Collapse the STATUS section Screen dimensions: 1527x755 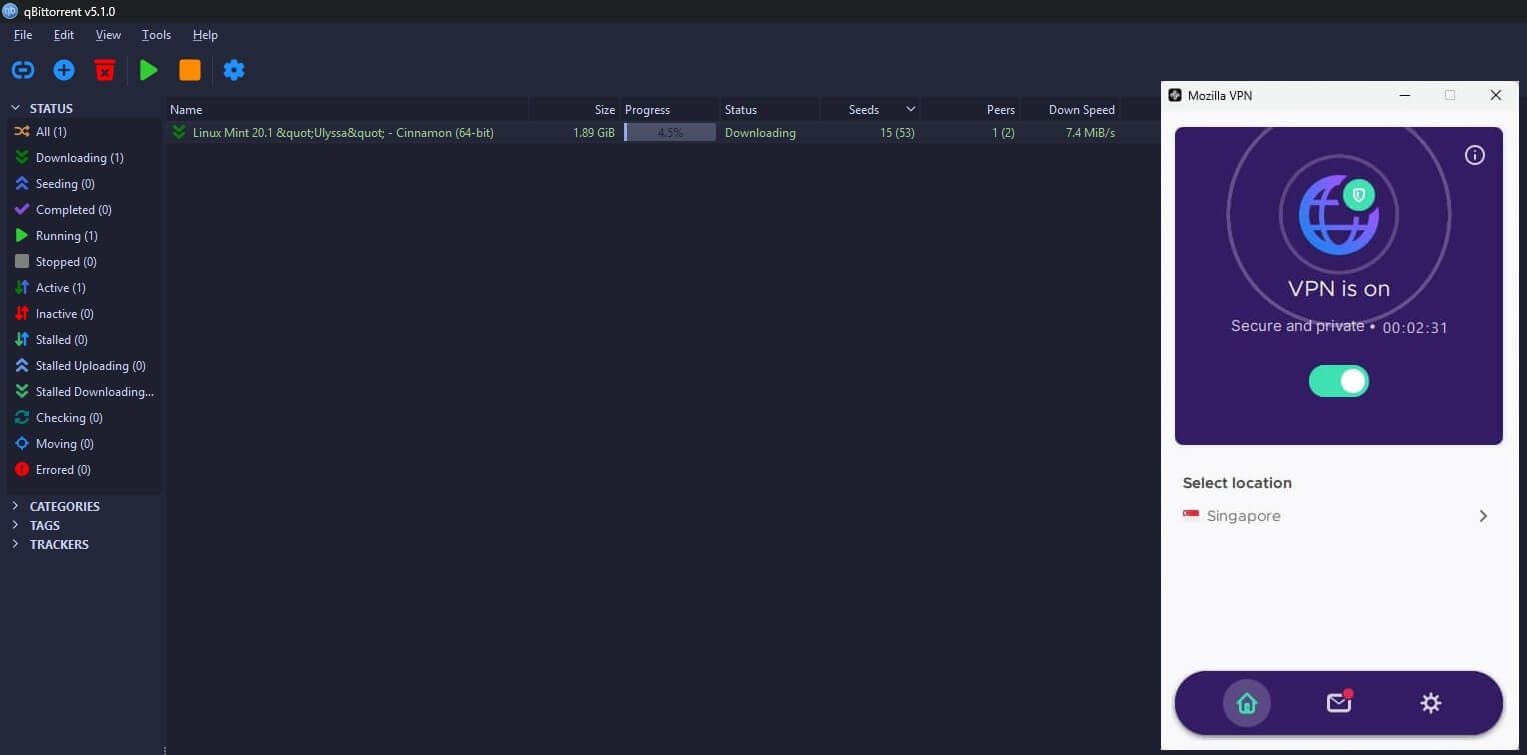pyautogui.click(x=15, y=108)
